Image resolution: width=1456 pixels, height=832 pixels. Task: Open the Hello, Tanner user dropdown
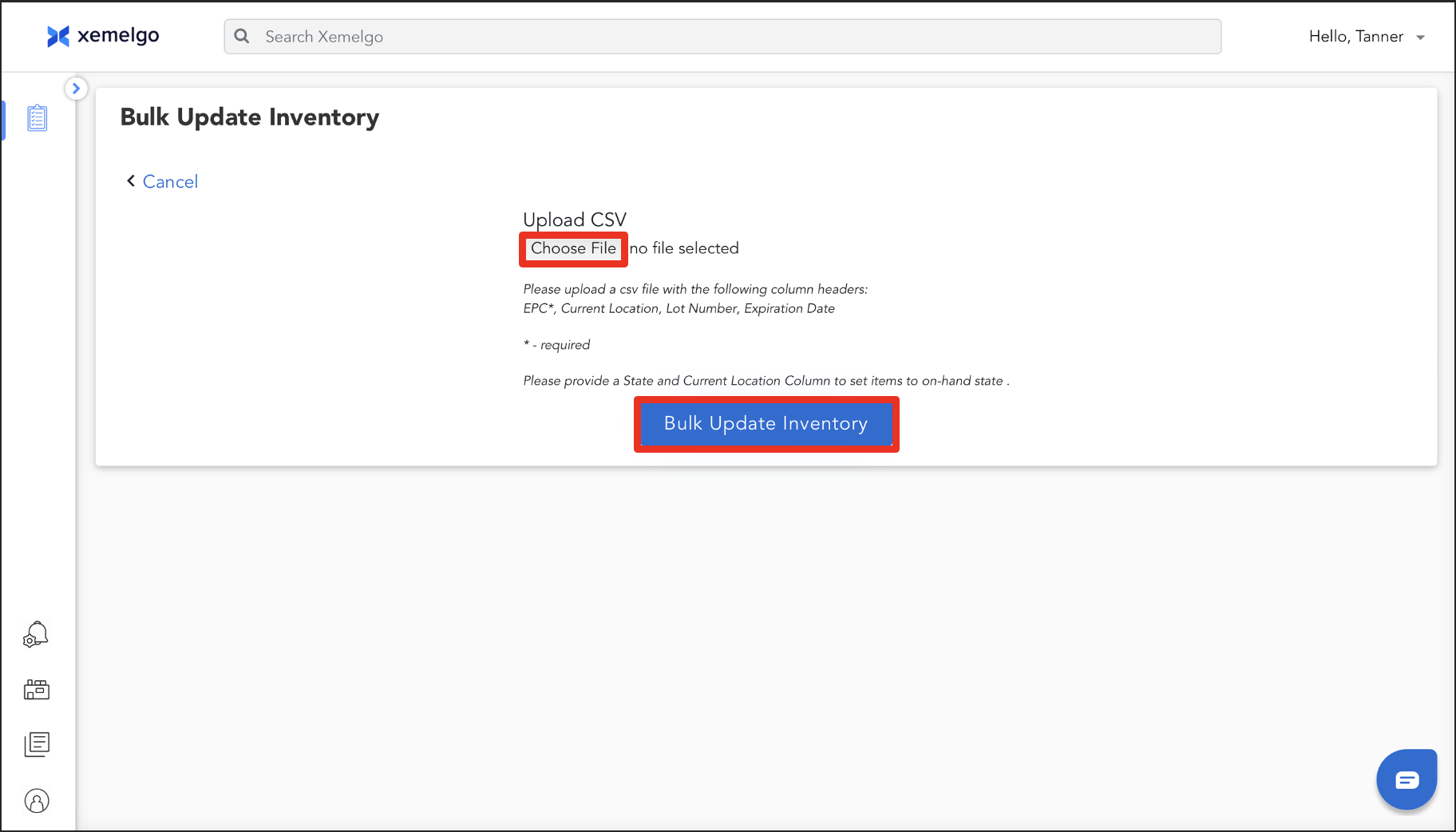pyautogui.click(x=1367, y=37)
